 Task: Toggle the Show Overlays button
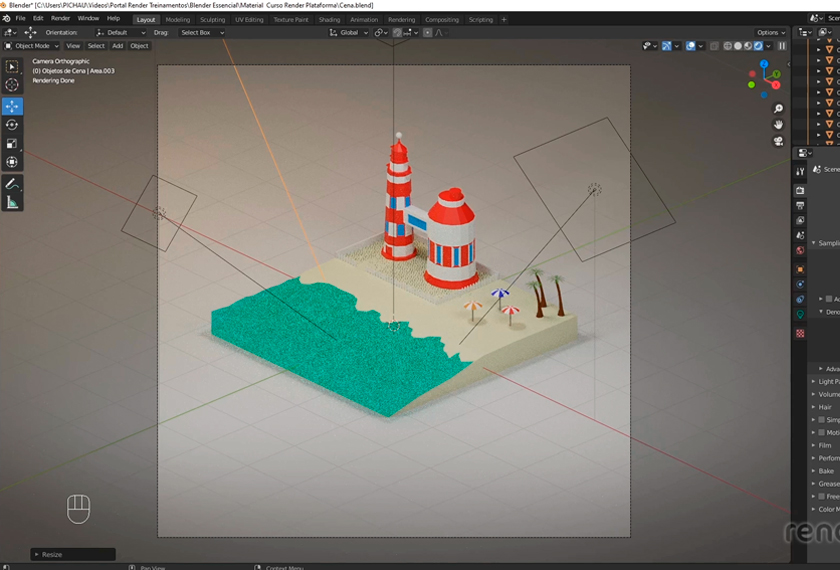point(691,46)
